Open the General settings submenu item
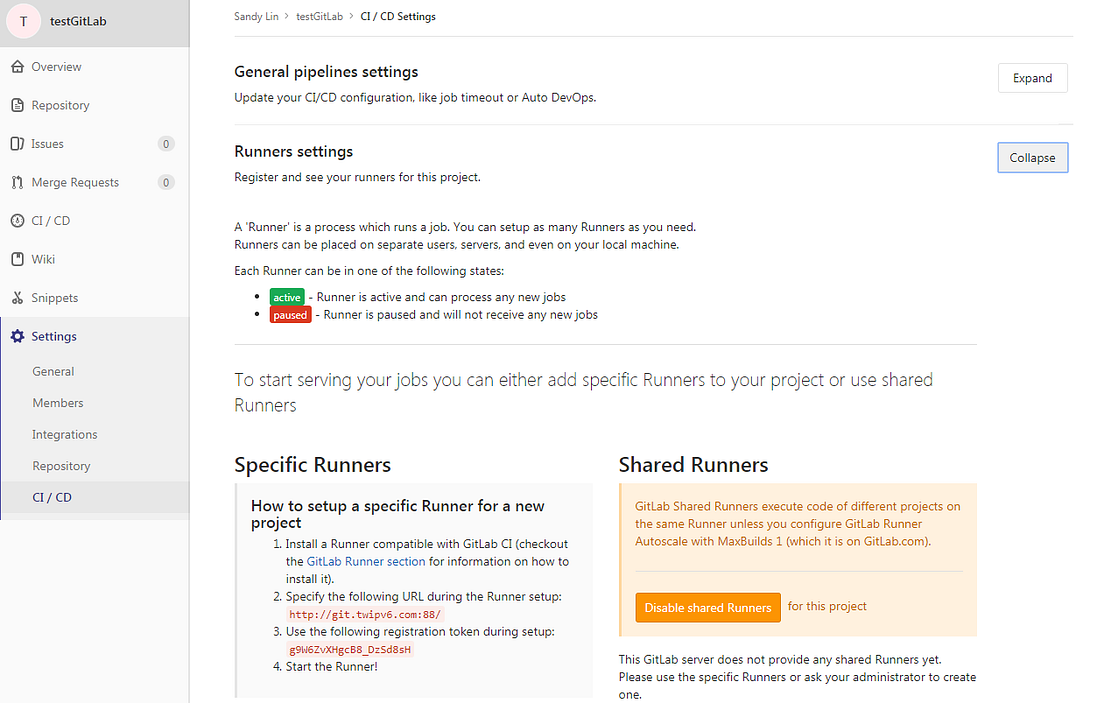The width and height of the screenshot is (1104, 703). (x=53, y=371)
